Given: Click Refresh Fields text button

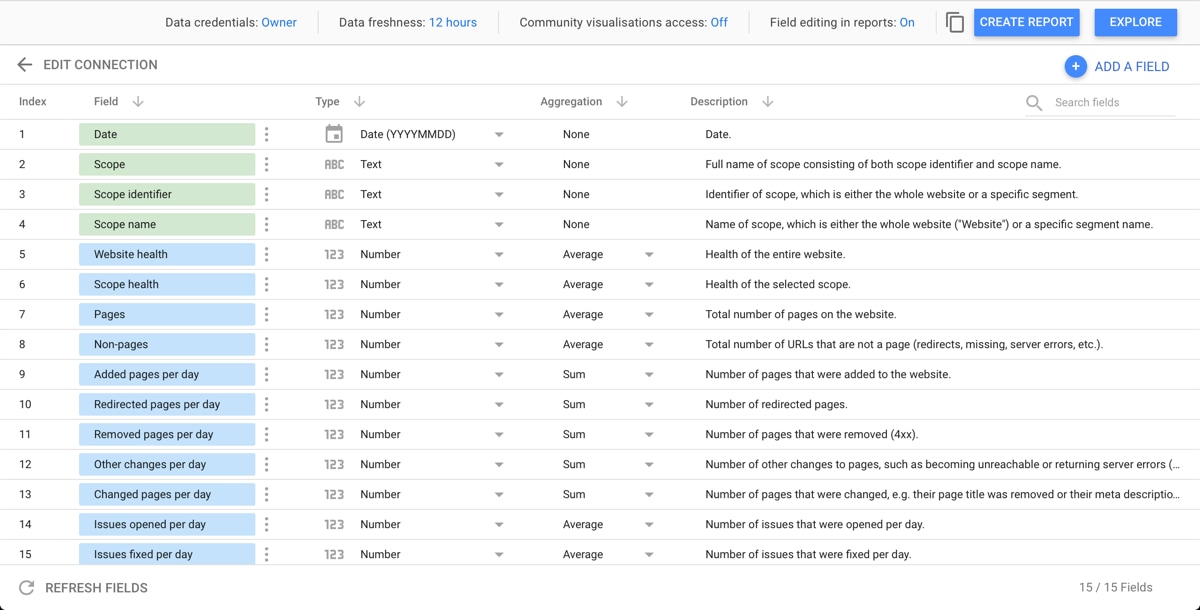Looking at the screenshot, I should [x=96, y=588].
